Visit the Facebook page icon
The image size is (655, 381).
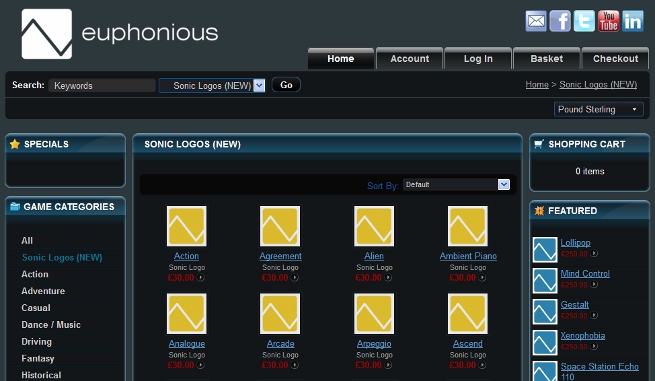[560, 21]
